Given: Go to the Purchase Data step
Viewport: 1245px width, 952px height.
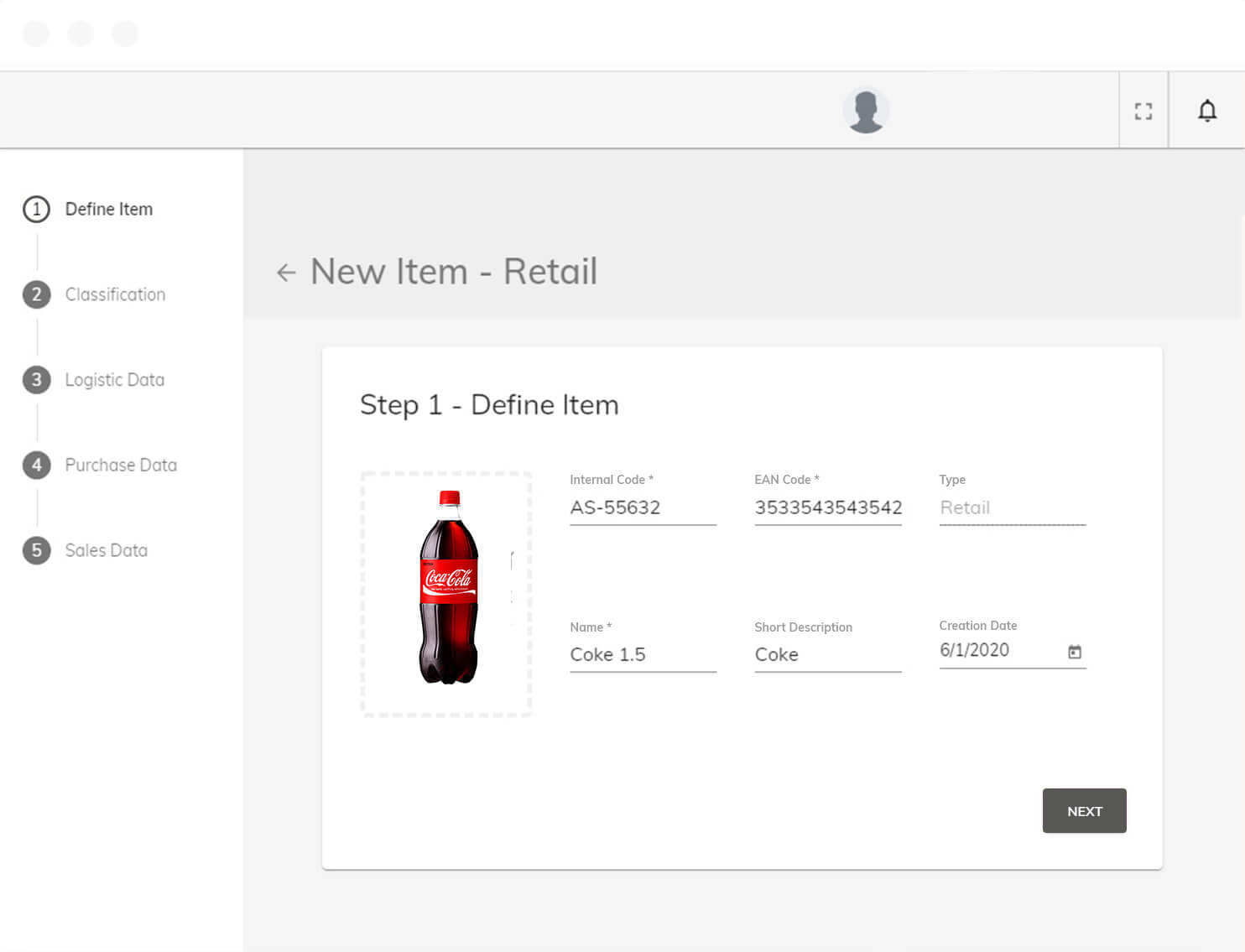Looking at the screenshot, I should 121,465.
